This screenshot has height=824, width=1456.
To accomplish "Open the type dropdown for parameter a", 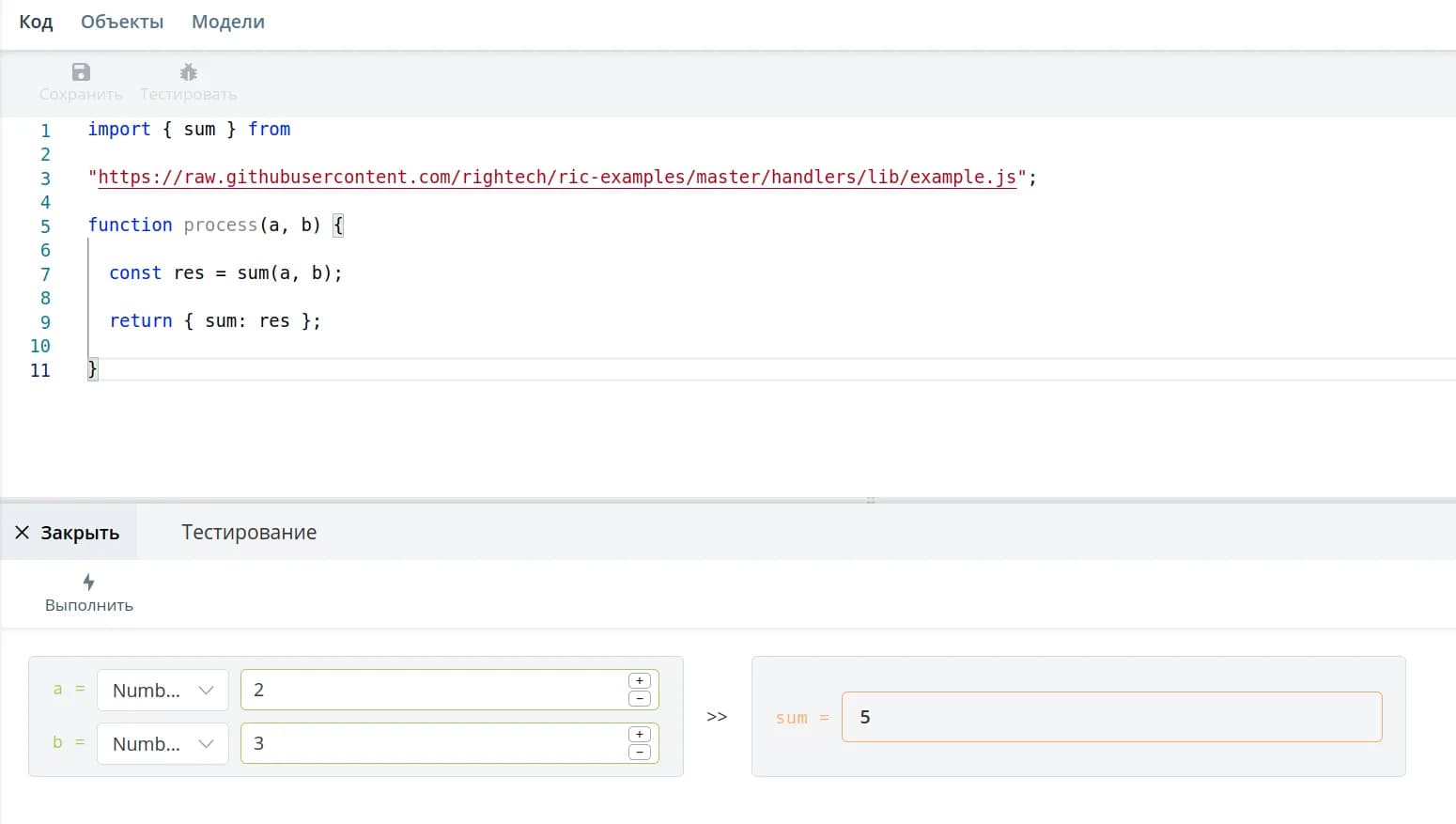I will tap(163, 691).
